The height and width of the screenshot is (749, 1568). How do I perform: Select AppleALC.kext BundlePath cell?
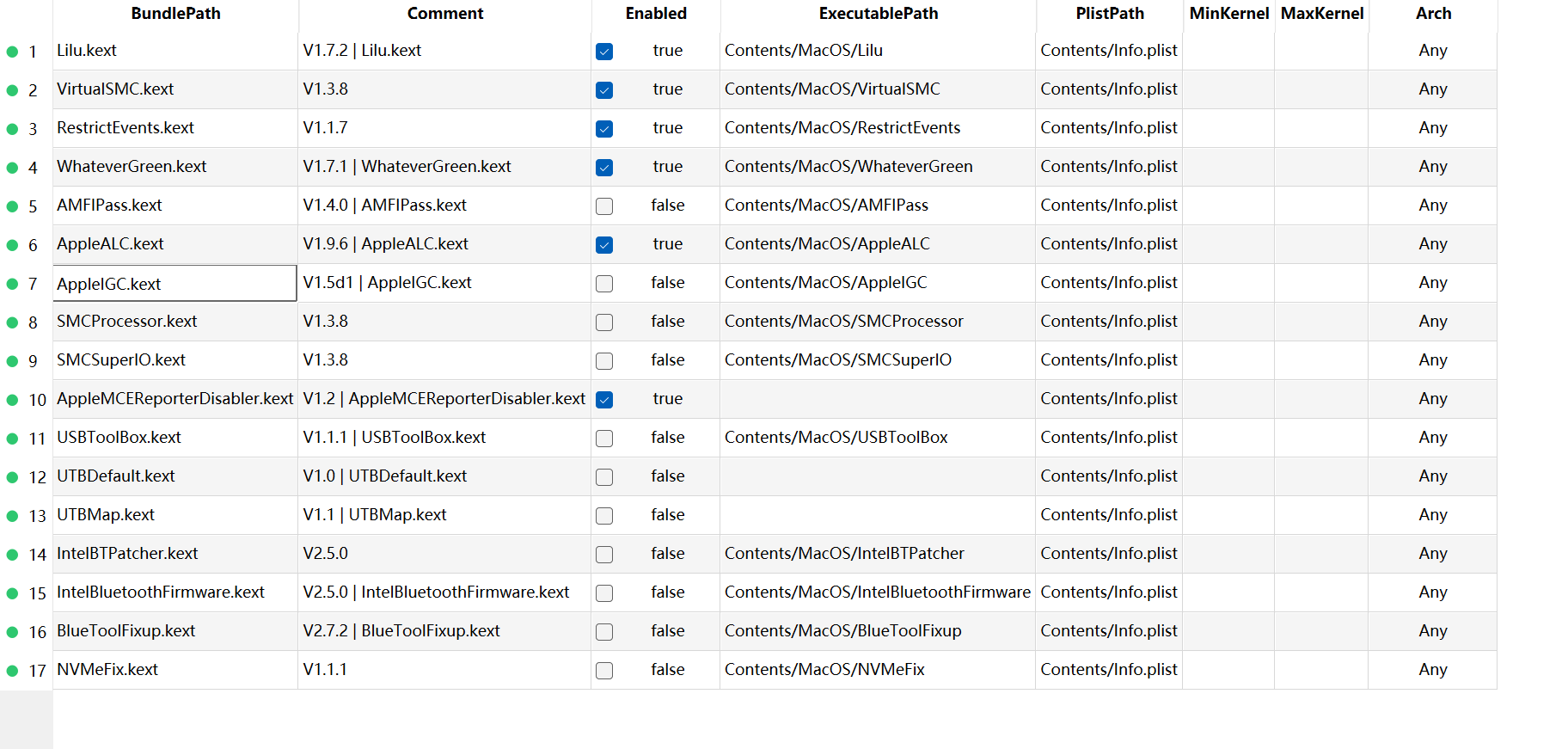pyautogui.click(x=175, y=244)
